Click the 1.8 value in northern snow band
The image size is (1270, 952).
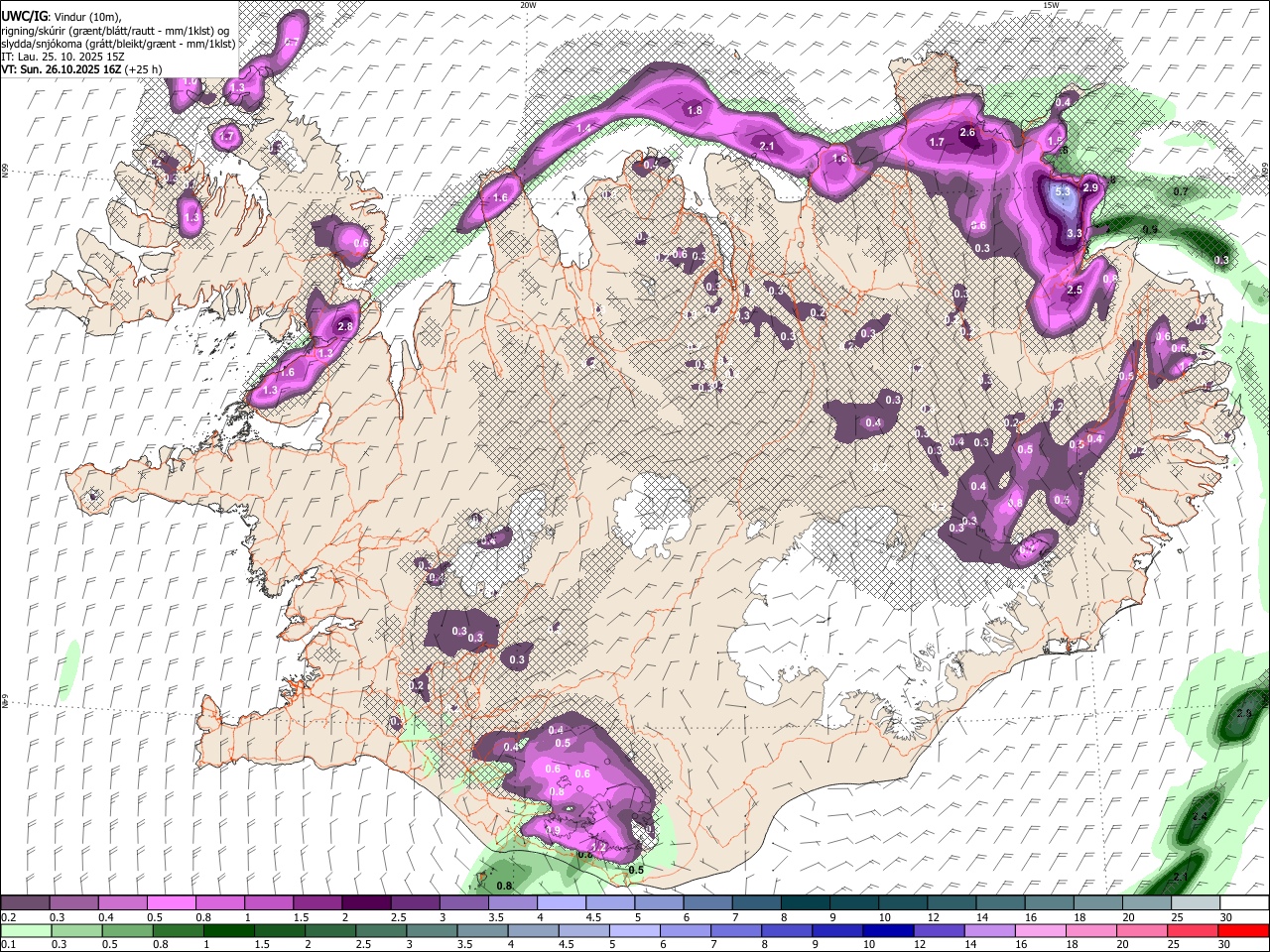(695, 110)
